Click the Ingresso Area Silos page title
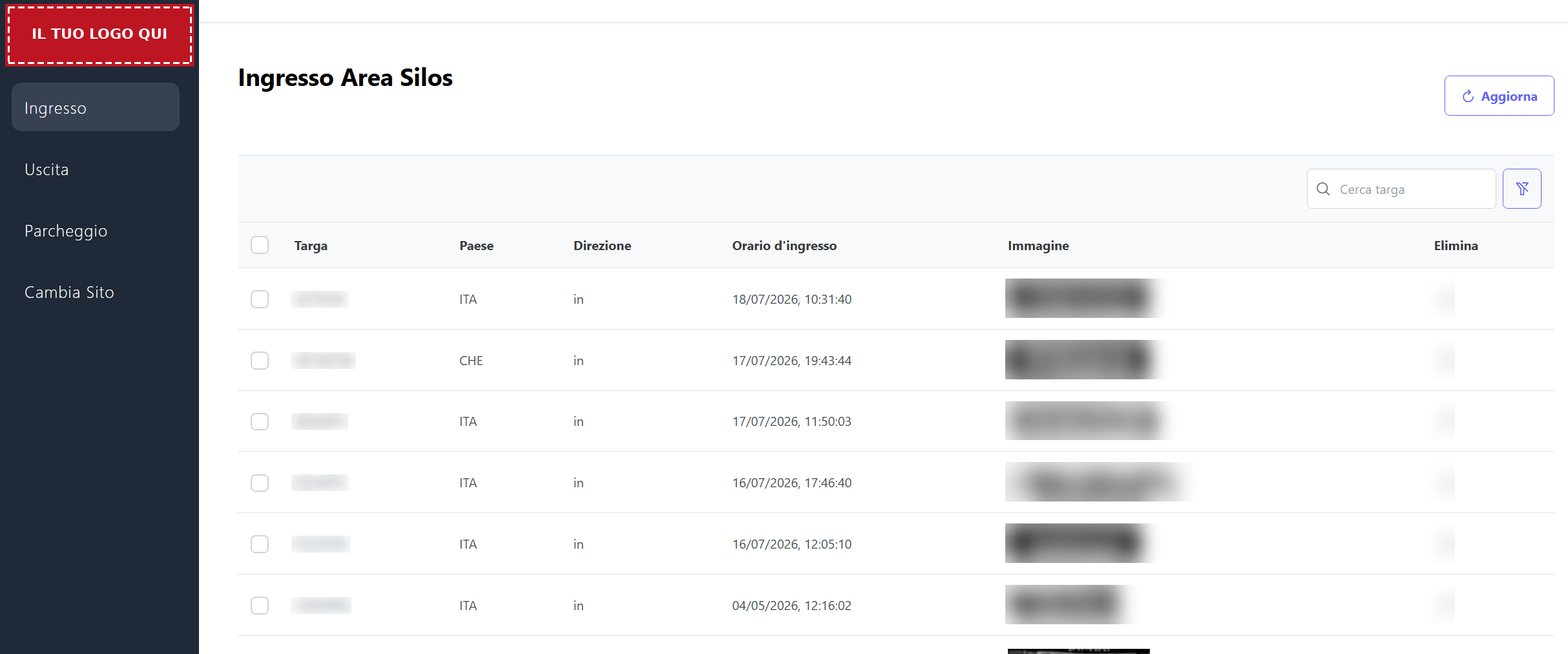The height and width of the screenshot is (654, 1568). 345,78
